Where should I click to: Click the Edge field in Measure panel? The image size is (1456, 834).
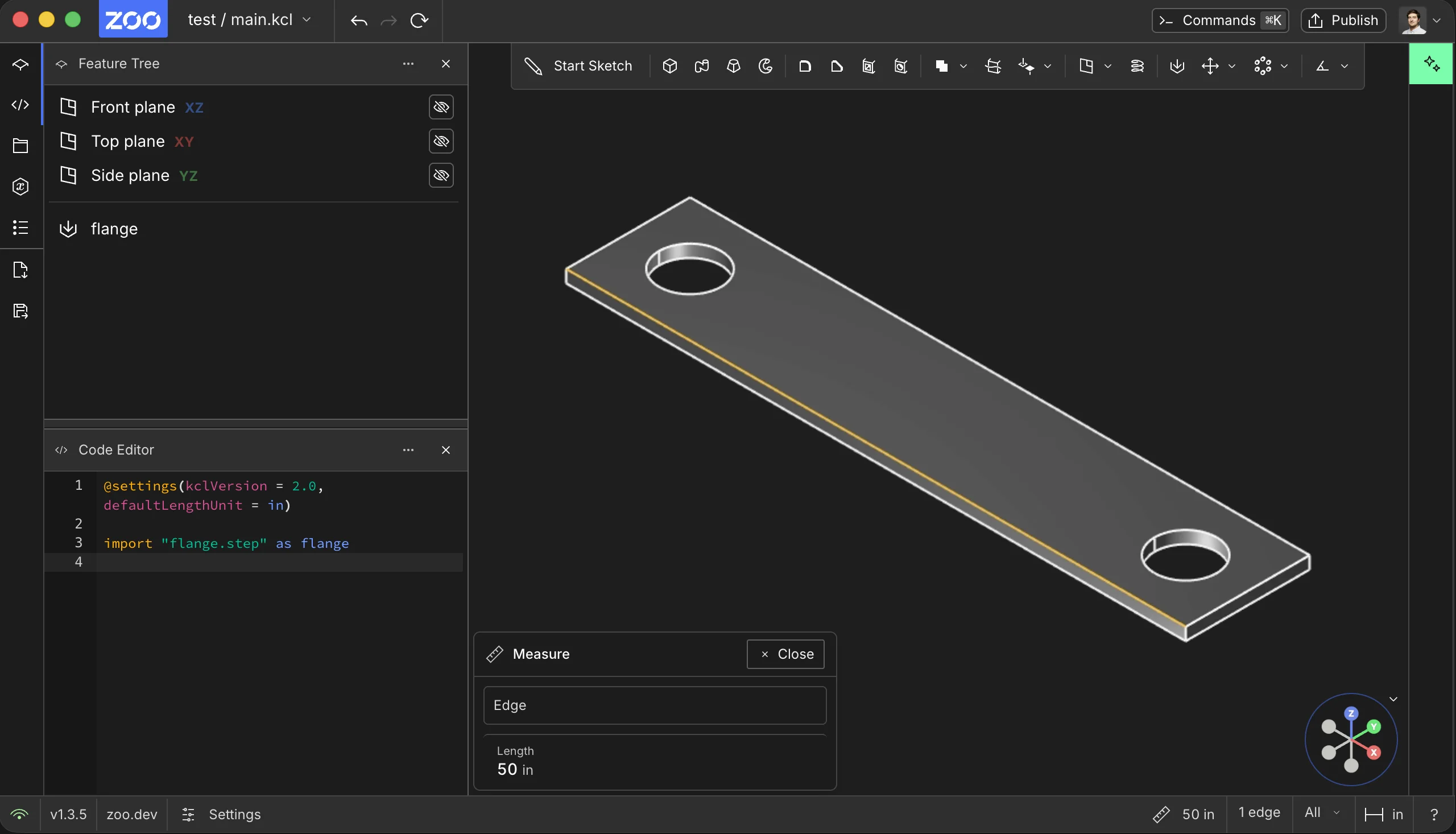point(655,705)
